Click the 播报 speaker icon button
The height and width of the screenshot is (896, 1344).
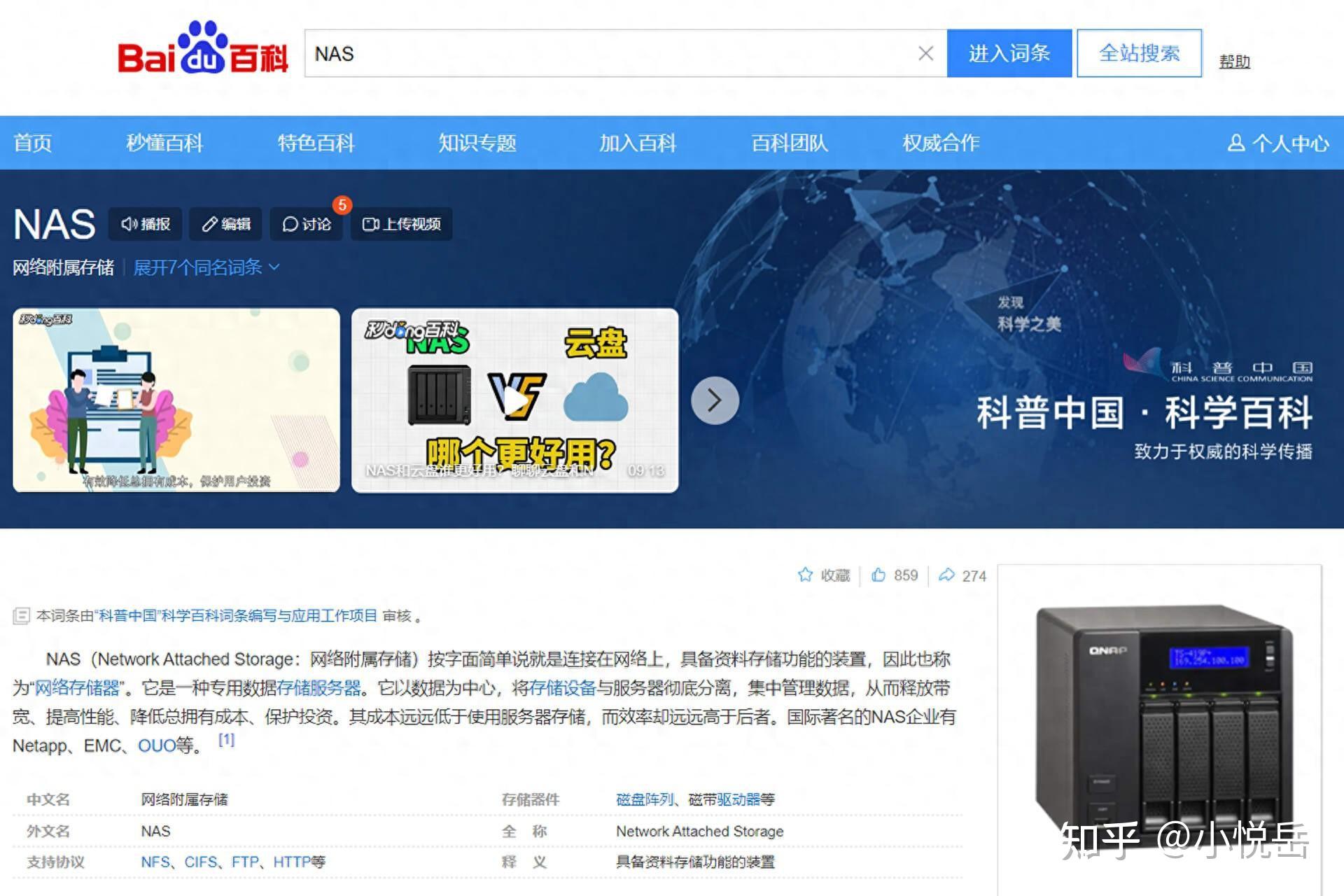pyautogui.click(x=146, y=224)
